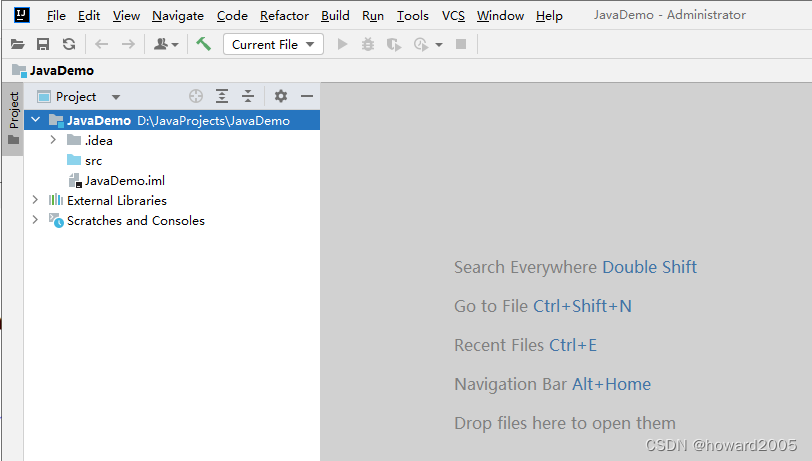The height and width of the screenshot is (461, 812).
Task: Expand External Libraries node
Action: pos(35,200)
